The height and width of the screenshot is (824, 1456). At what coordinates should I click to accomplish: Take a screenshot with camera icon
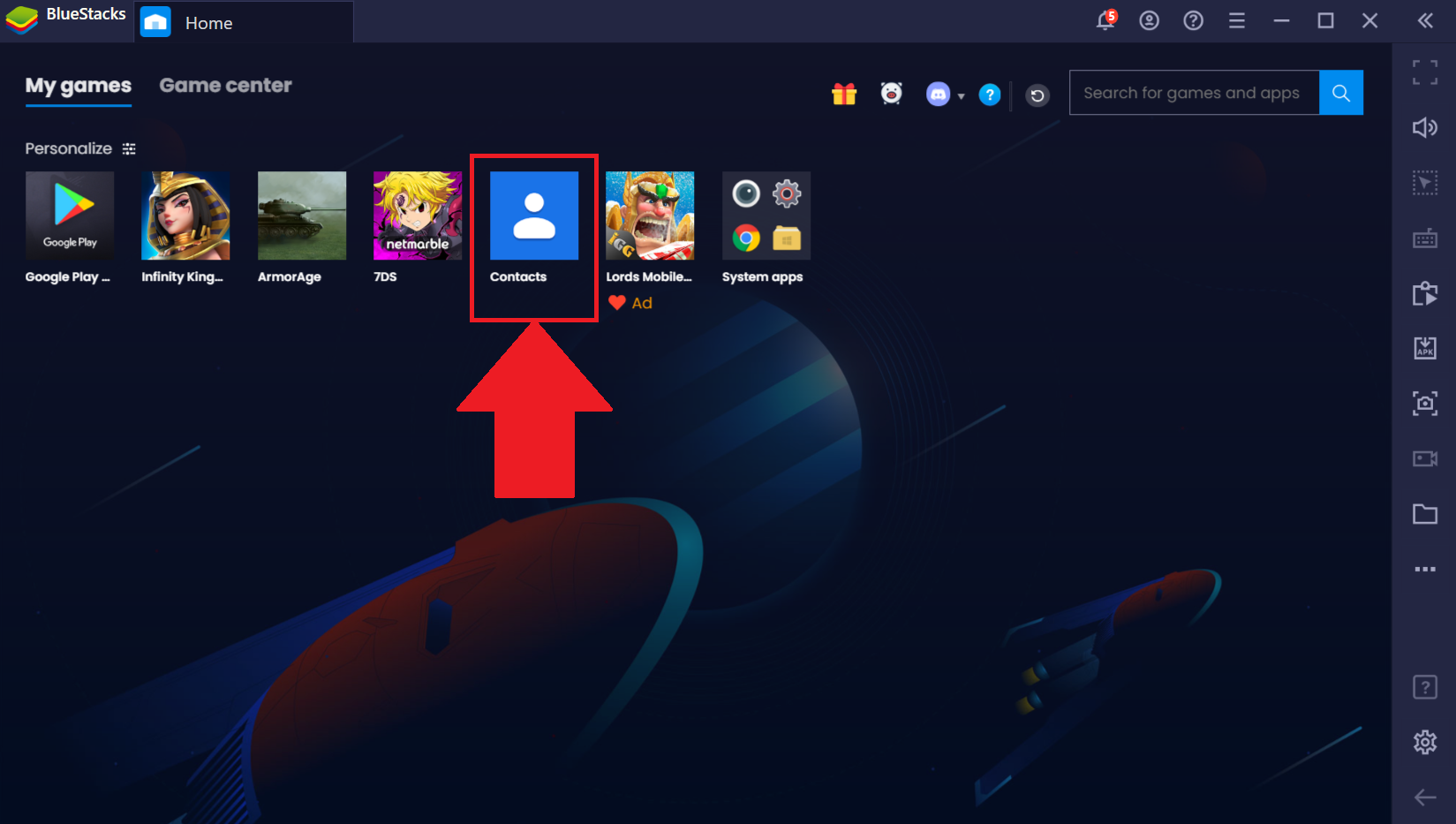coord(1425,404)
